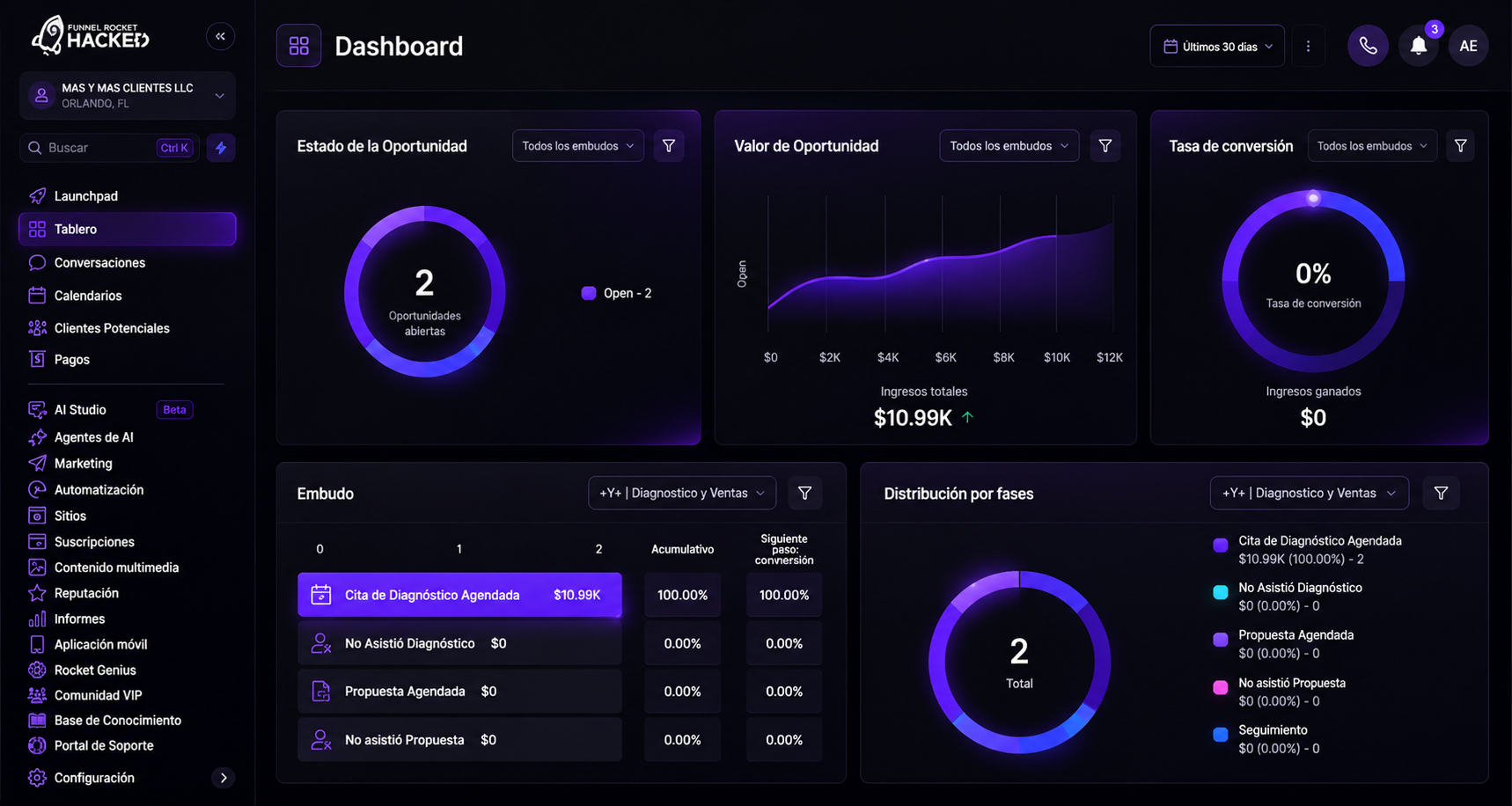Viewport: 1512px width, 806px height.
Task: Open filter for Estado de la Oportunidad
Action: pos(669,146)
